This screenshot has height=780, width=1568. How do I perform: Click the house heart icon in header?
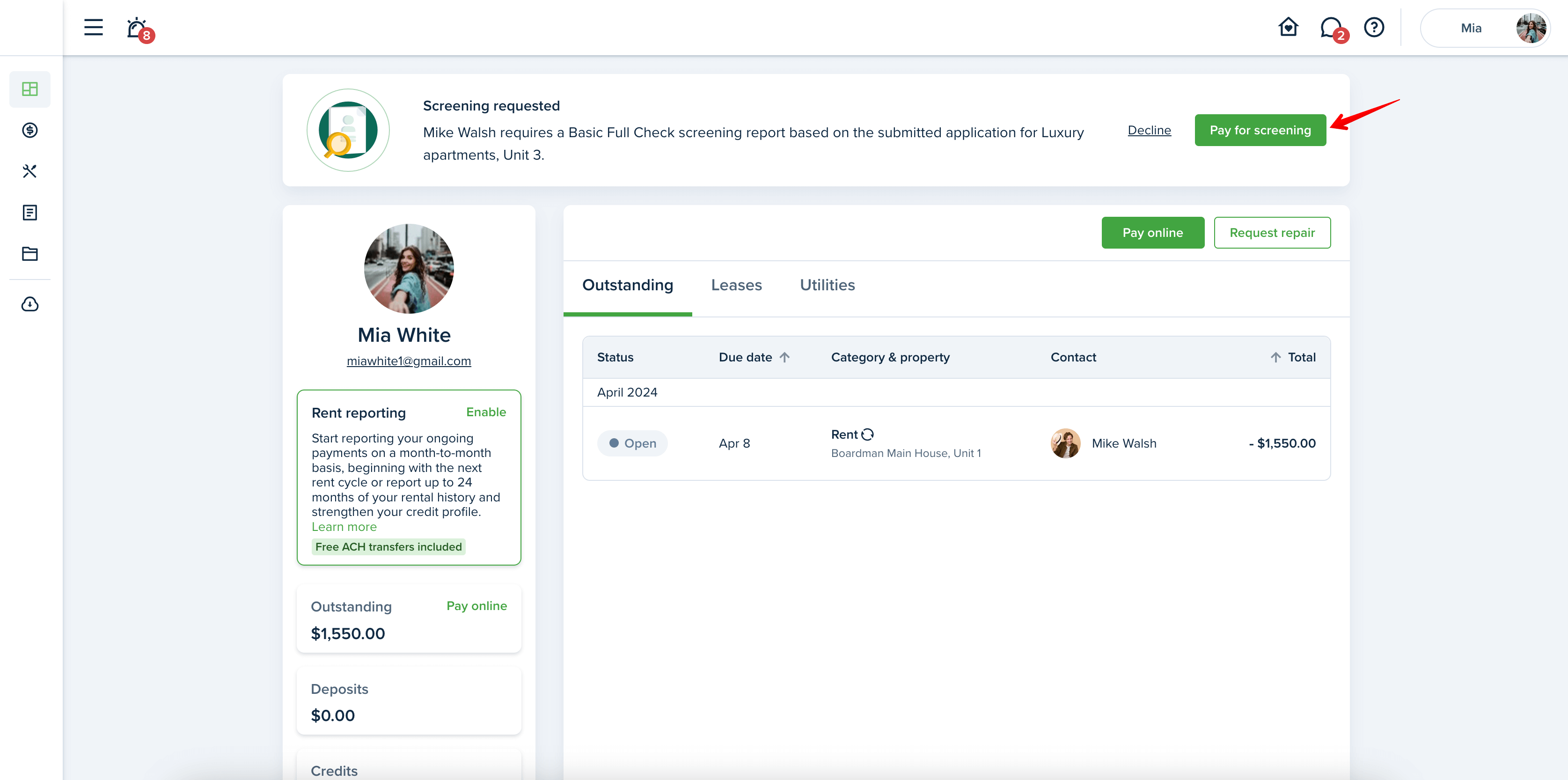pos(1288,28)
